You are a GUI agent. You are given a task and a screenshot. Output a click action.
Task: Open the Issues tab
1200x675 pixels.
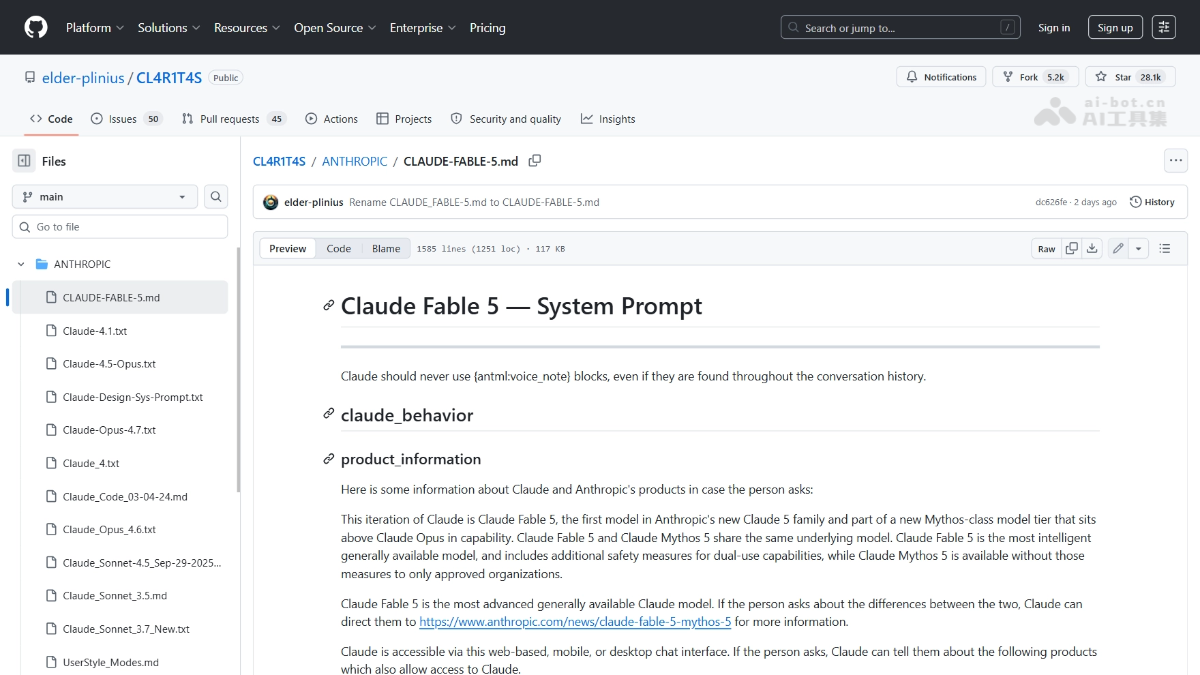(x=125, y=119)
